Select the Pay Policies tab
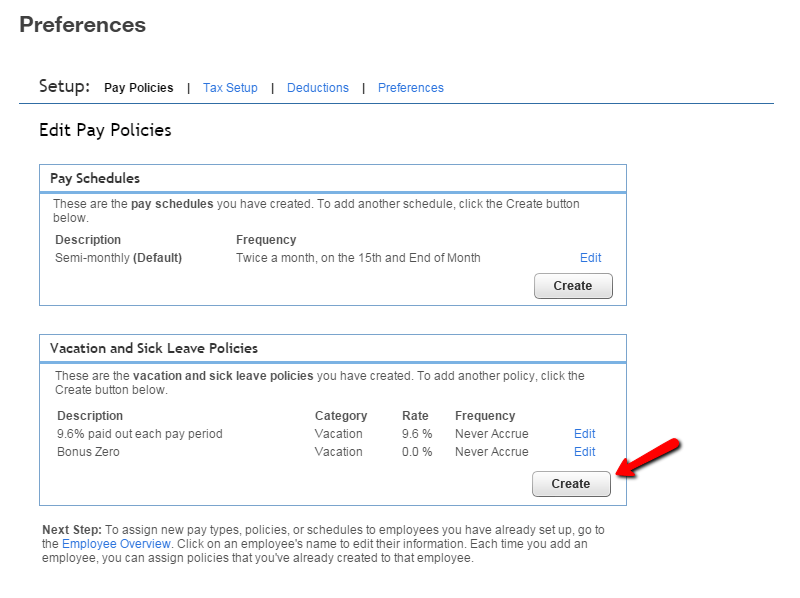Viewport: 800px width, 598px height. click(x=138, y=88)
